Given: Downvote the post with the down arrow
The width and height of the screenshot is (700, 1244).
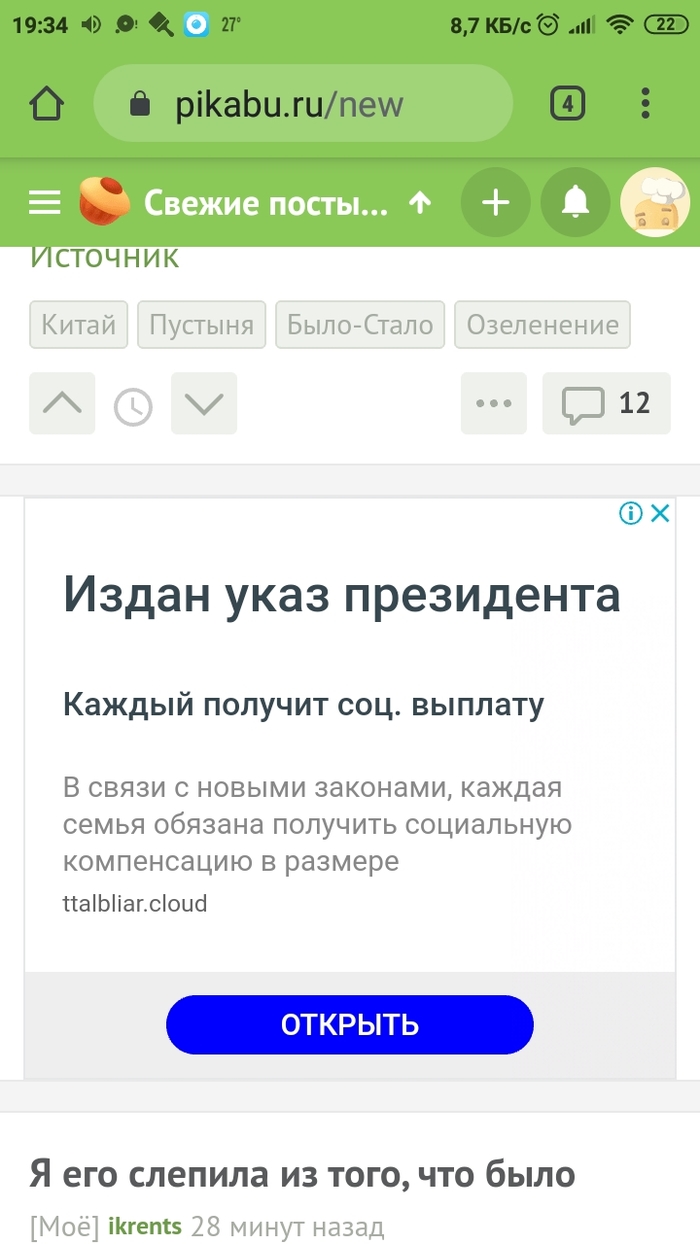Looking at the screenshot, I should 204,403.
